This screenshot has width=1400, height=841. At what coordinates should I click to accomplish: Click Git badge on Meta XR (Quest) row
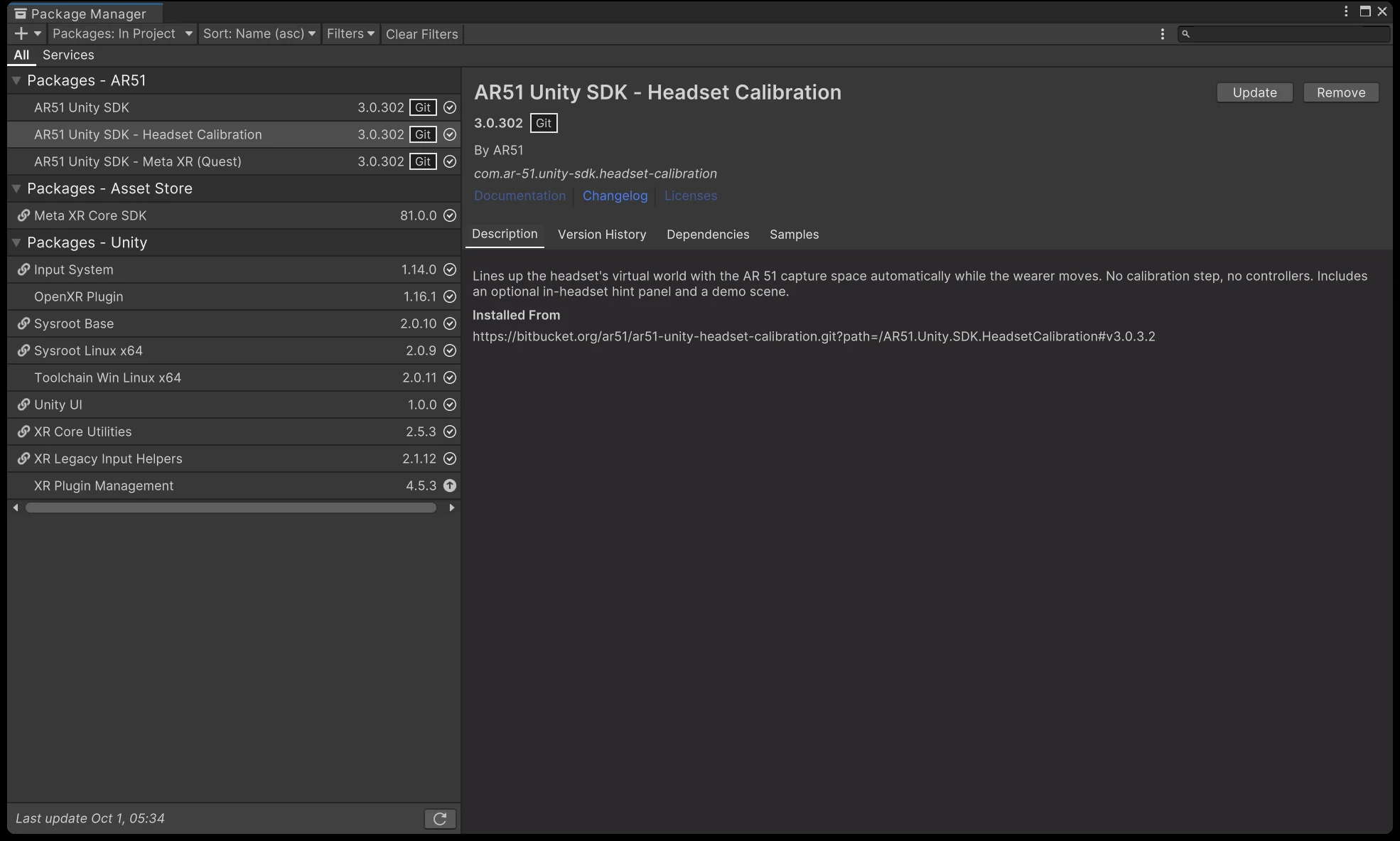(423, 161)
